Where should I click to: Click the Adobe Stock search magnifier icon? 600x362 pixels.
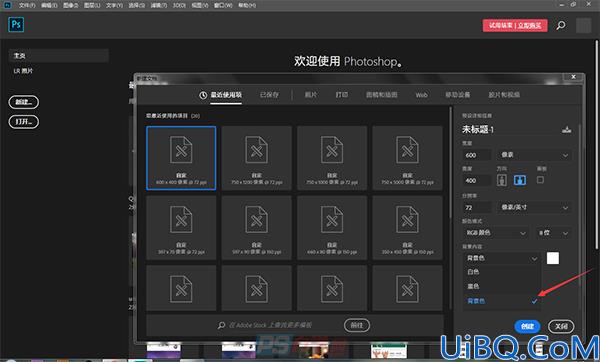coord(221,325)
